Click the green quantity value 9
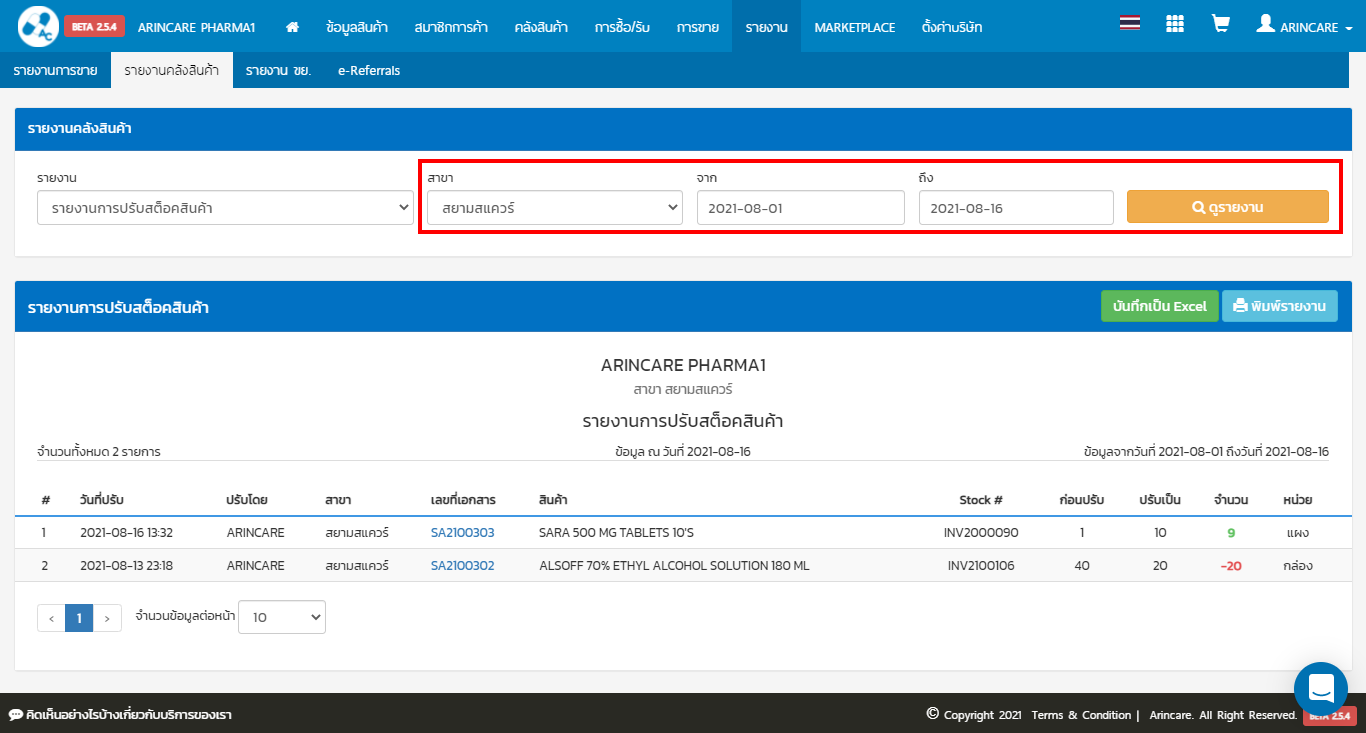The width and height of the screenshot is (1366, 733). coord(1231,532)
